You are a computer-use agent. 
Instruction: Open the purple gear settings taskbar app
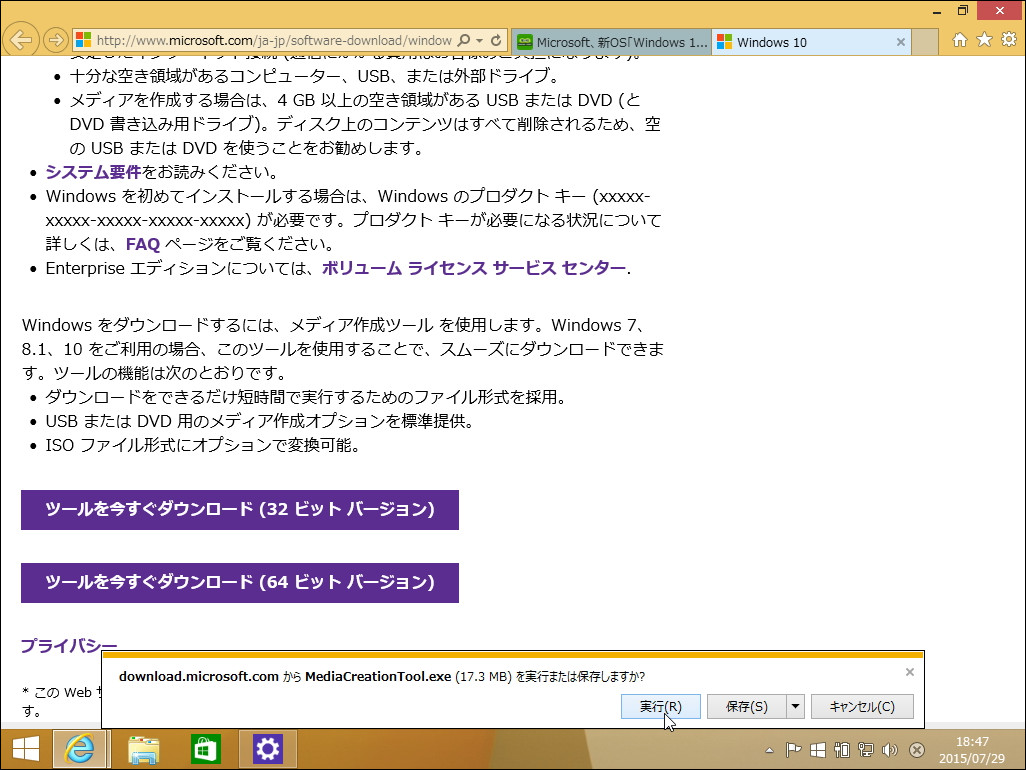(268, 749)
